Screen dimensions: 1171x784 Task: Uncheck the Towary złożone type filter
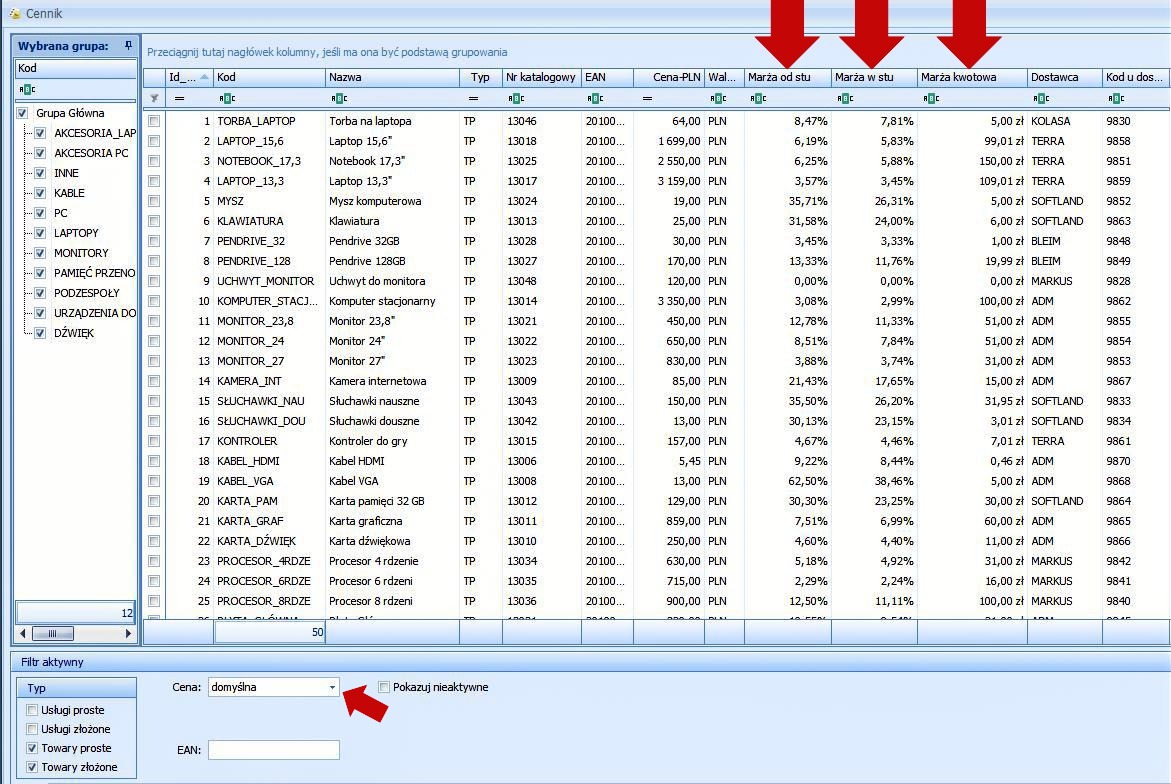coord(32,767)
